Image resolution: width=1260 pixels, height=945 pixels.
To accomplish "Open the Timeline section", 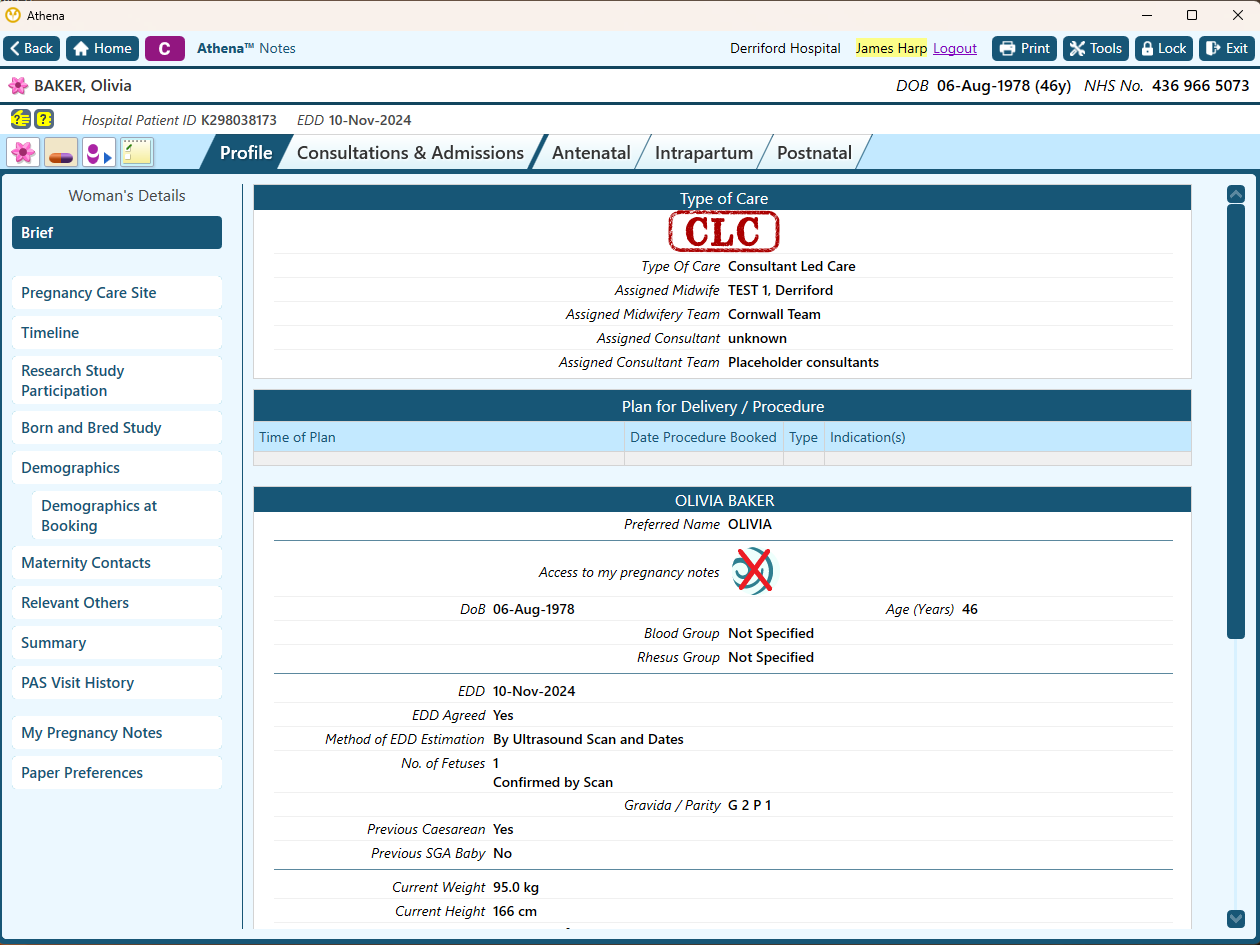I will [117, 333].
